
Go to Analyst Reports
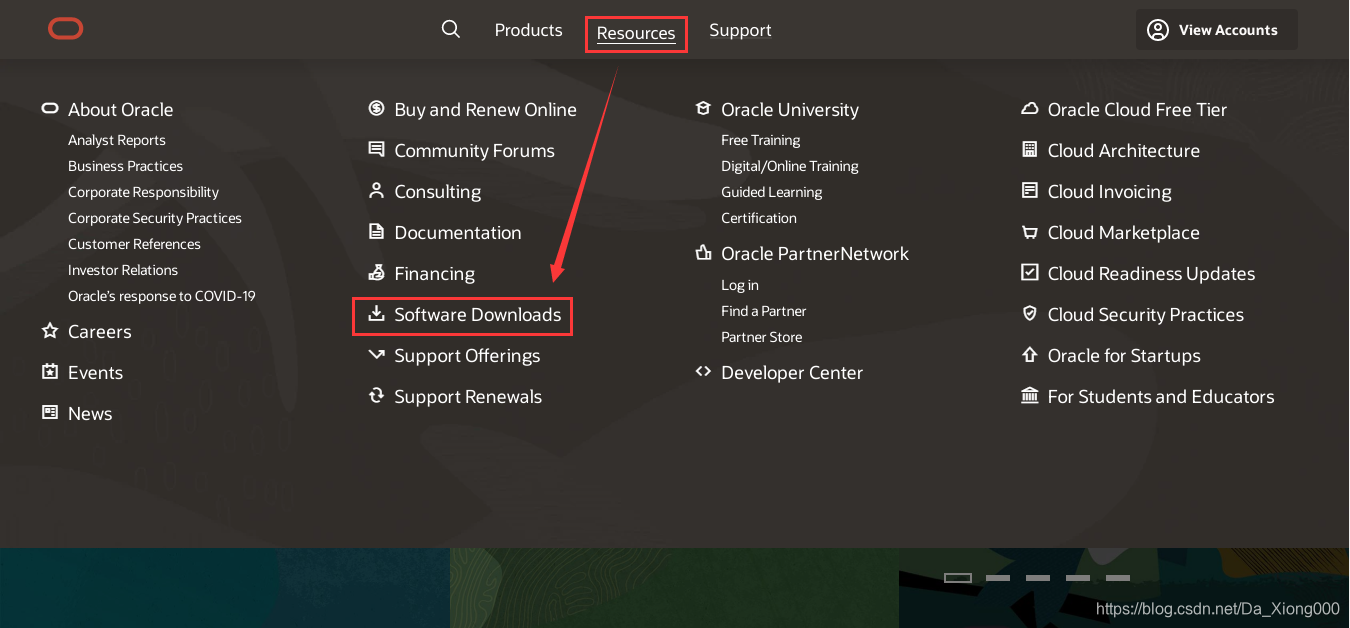click(117, 140)
